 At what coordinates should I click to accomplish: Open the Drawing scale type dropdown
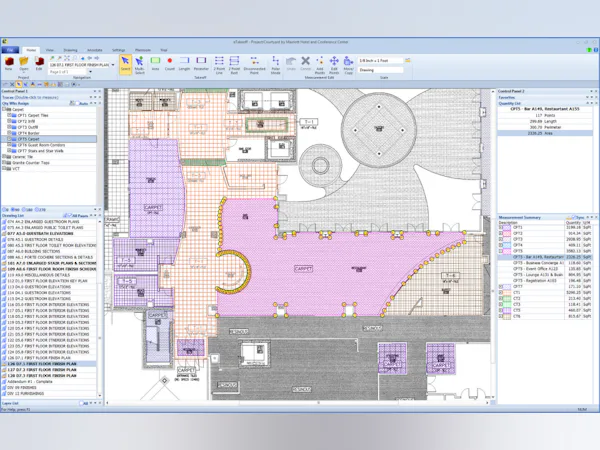click(380, 70)
